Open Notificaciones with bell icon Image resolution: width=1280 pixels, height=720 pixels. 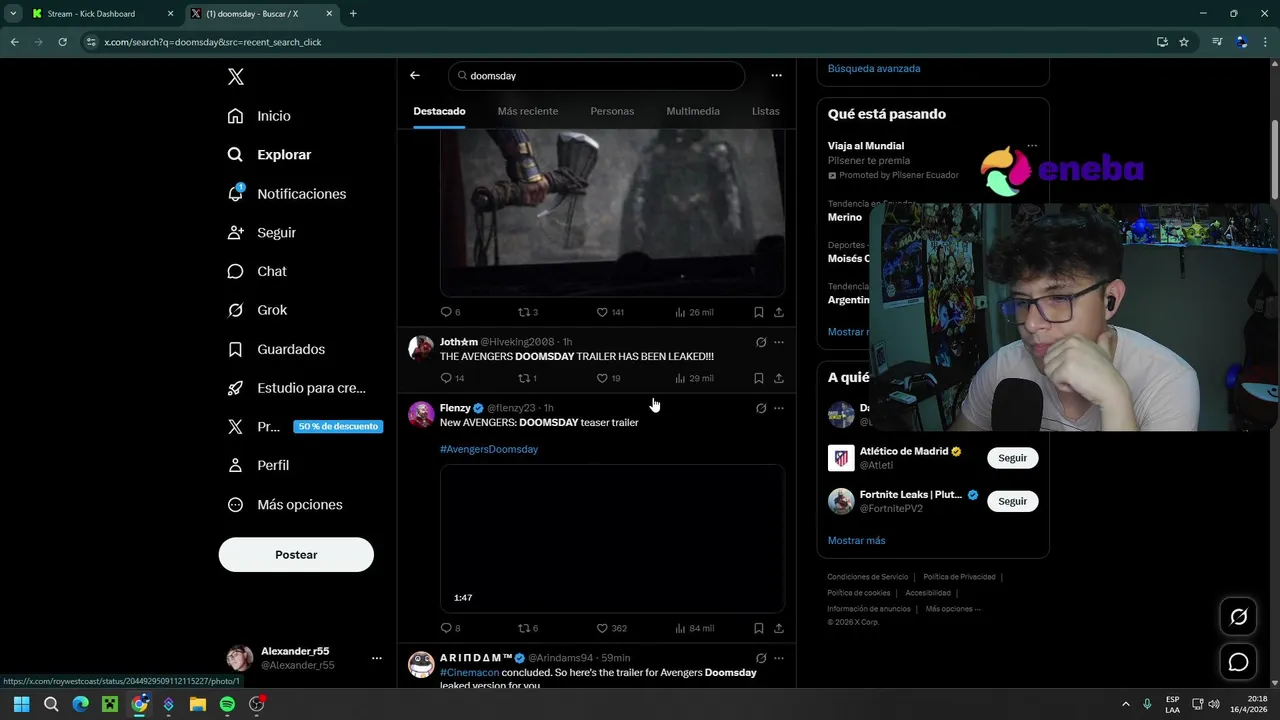tap(286, 194)
